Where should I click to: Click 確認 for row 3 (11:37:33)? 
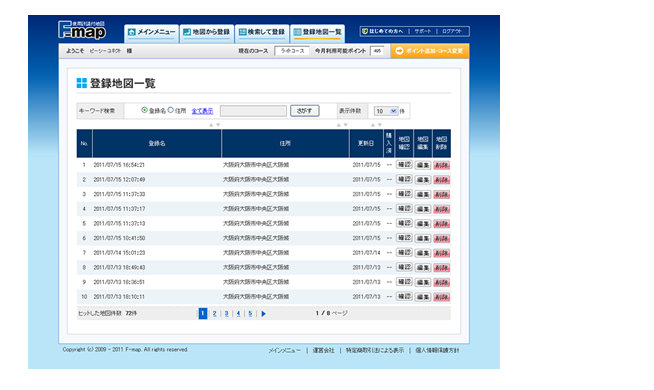point(404,194)
